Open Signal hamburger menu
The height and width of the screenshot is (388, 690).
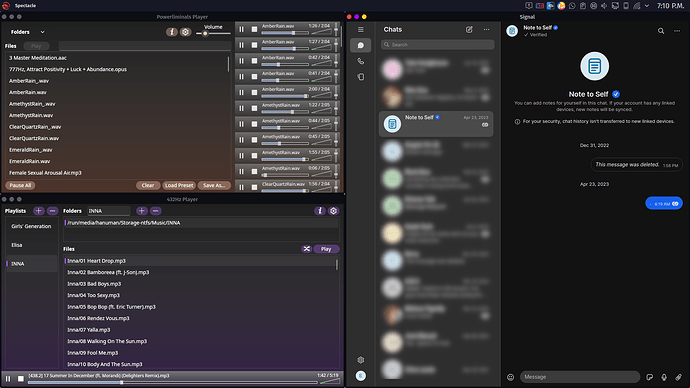point(361,29)
